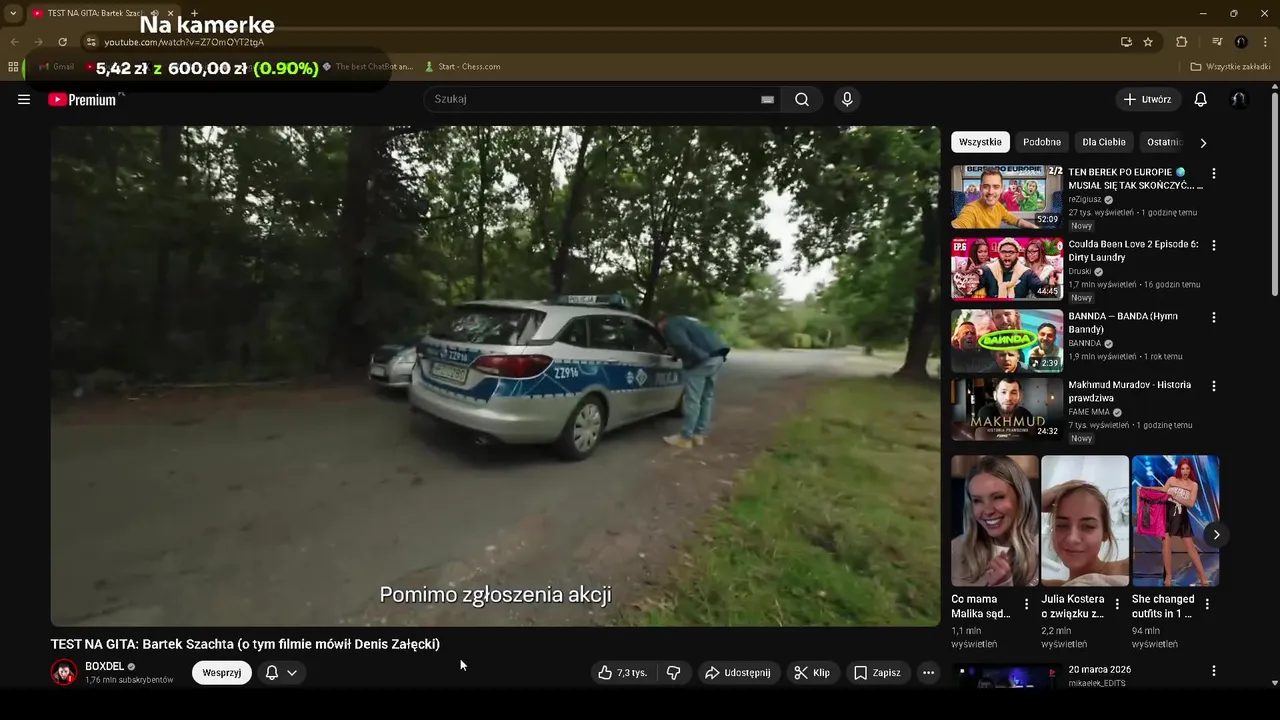Open Co mama Malika short thumbnail

click(x=995, y=521)
